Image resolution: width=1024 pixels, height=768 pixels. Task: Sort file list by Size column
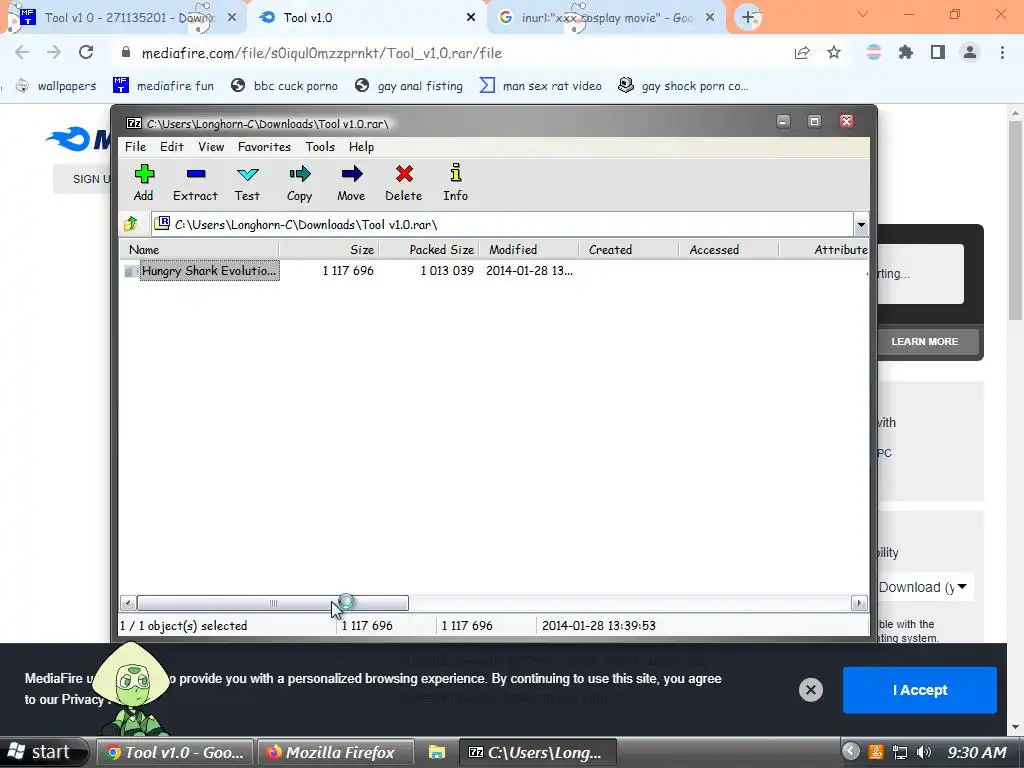click(x=328, y=249)
